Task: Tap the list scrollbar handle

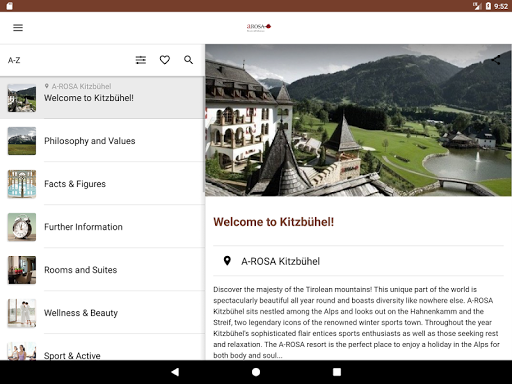Action: click(x=203, y=135)
